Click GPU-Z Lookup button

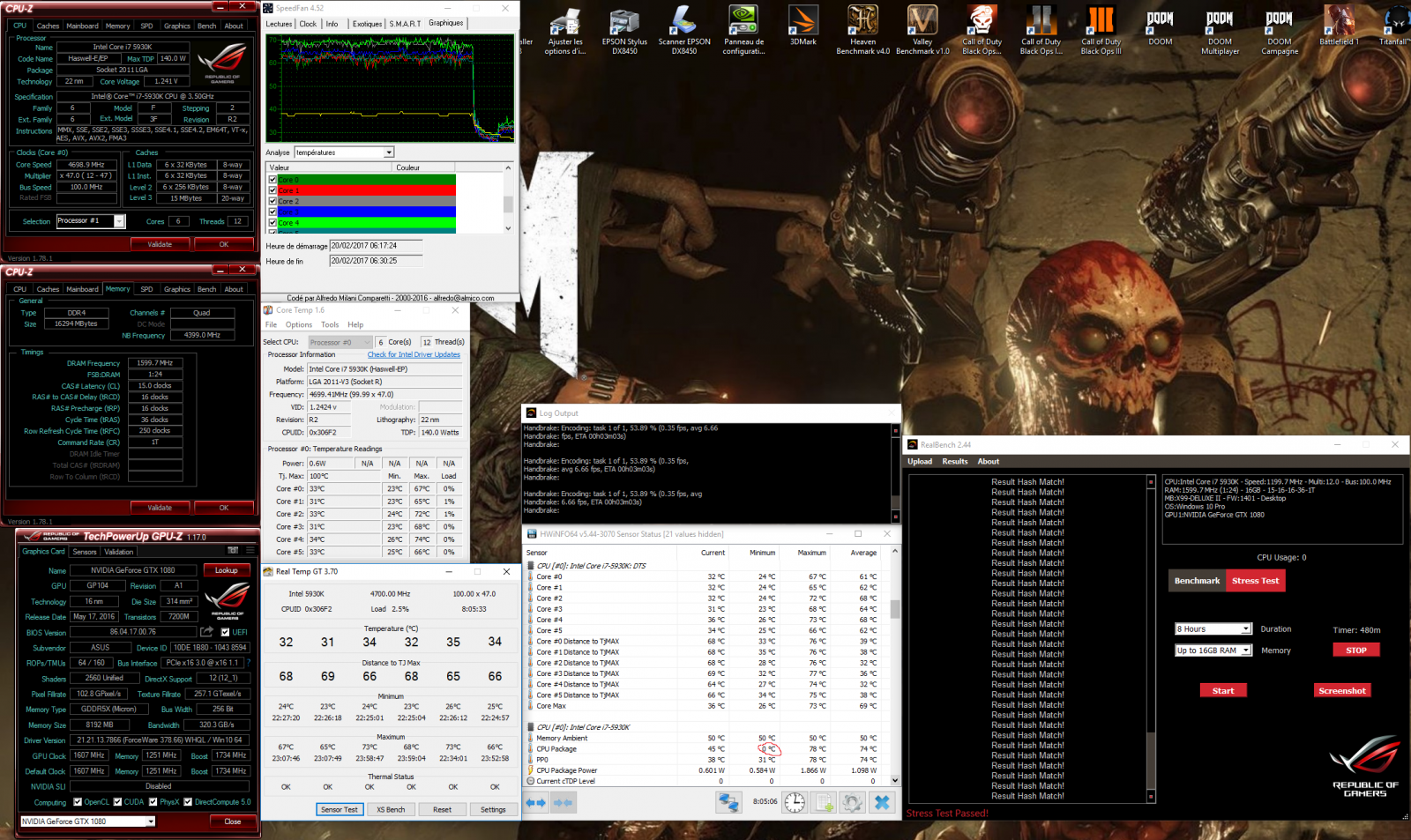(x=227, y=570)
